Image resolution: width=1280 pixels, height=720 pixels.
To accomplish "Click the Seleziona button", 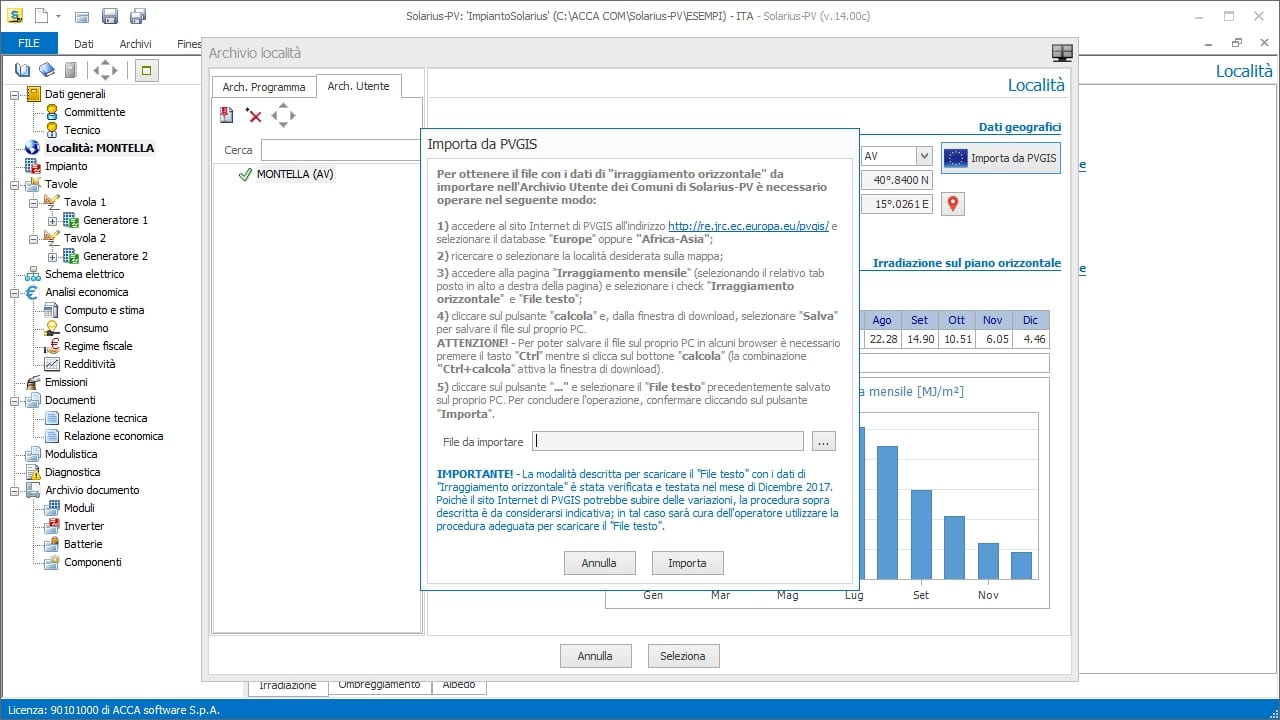I will coord(683,655).
